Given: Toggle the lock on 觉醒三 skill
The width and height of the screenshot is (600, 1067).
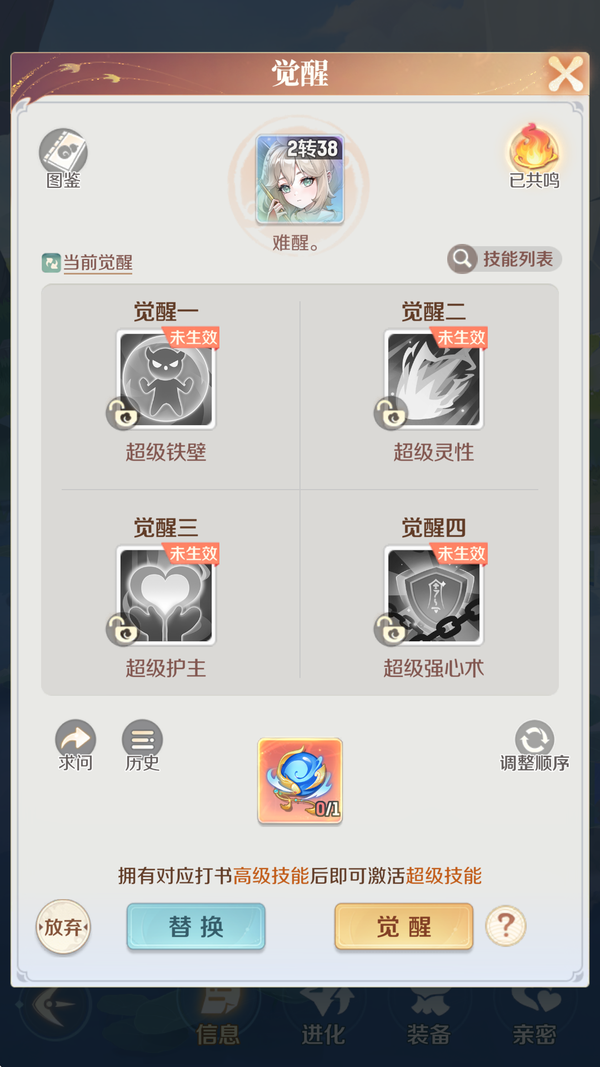Looking at the screenshot, I should 122,629.
